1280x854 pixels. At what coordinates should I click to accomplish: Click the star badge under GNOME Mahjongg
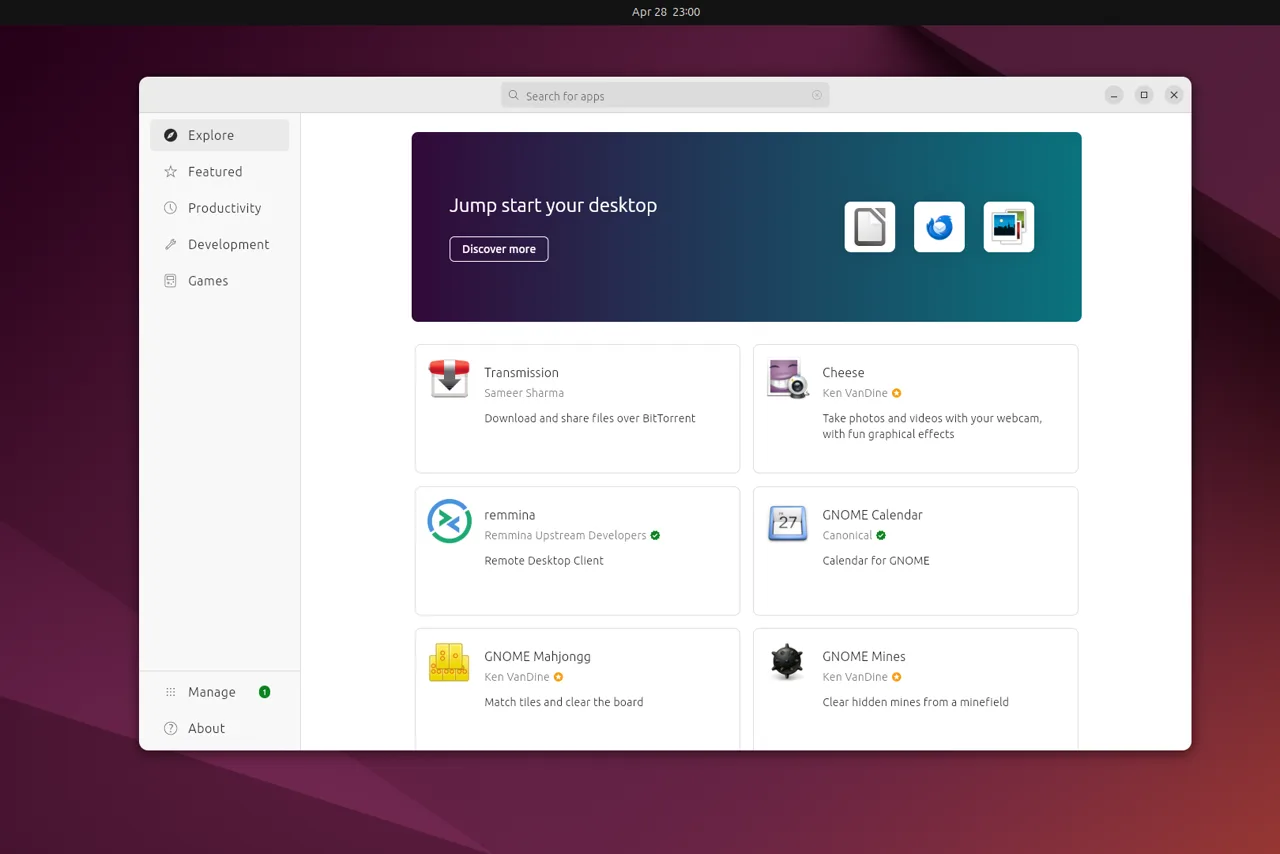[558, 677]
